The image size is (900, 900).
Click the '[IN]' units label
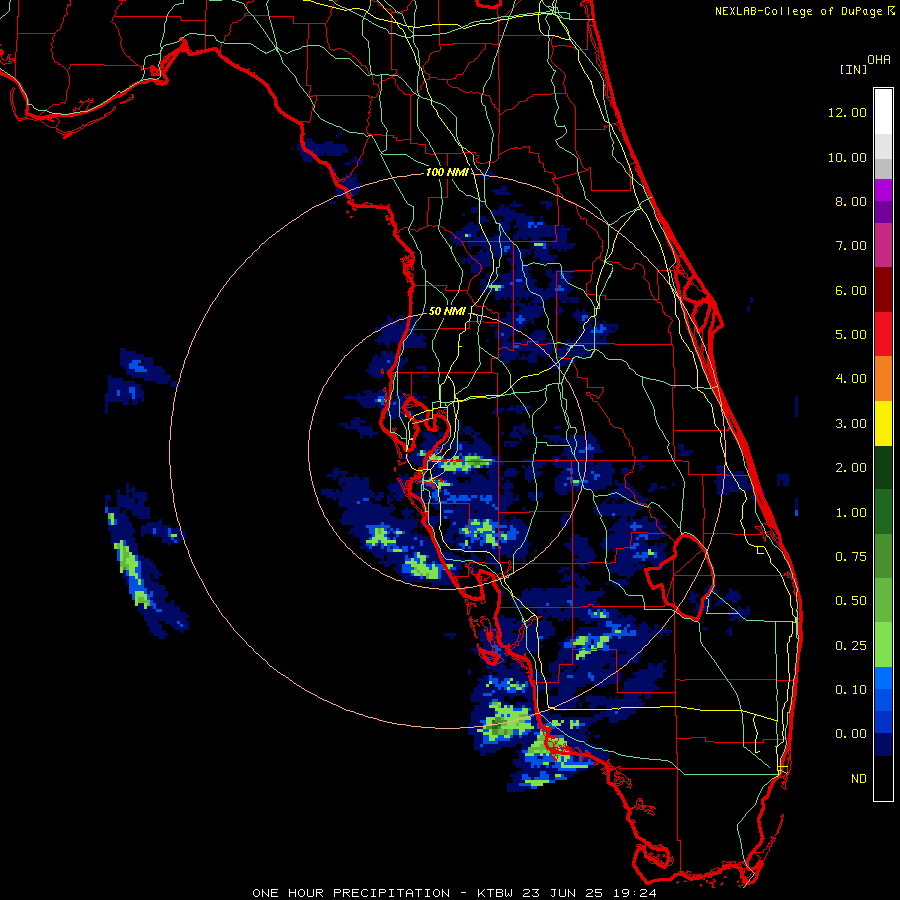[x=853, y=69]
